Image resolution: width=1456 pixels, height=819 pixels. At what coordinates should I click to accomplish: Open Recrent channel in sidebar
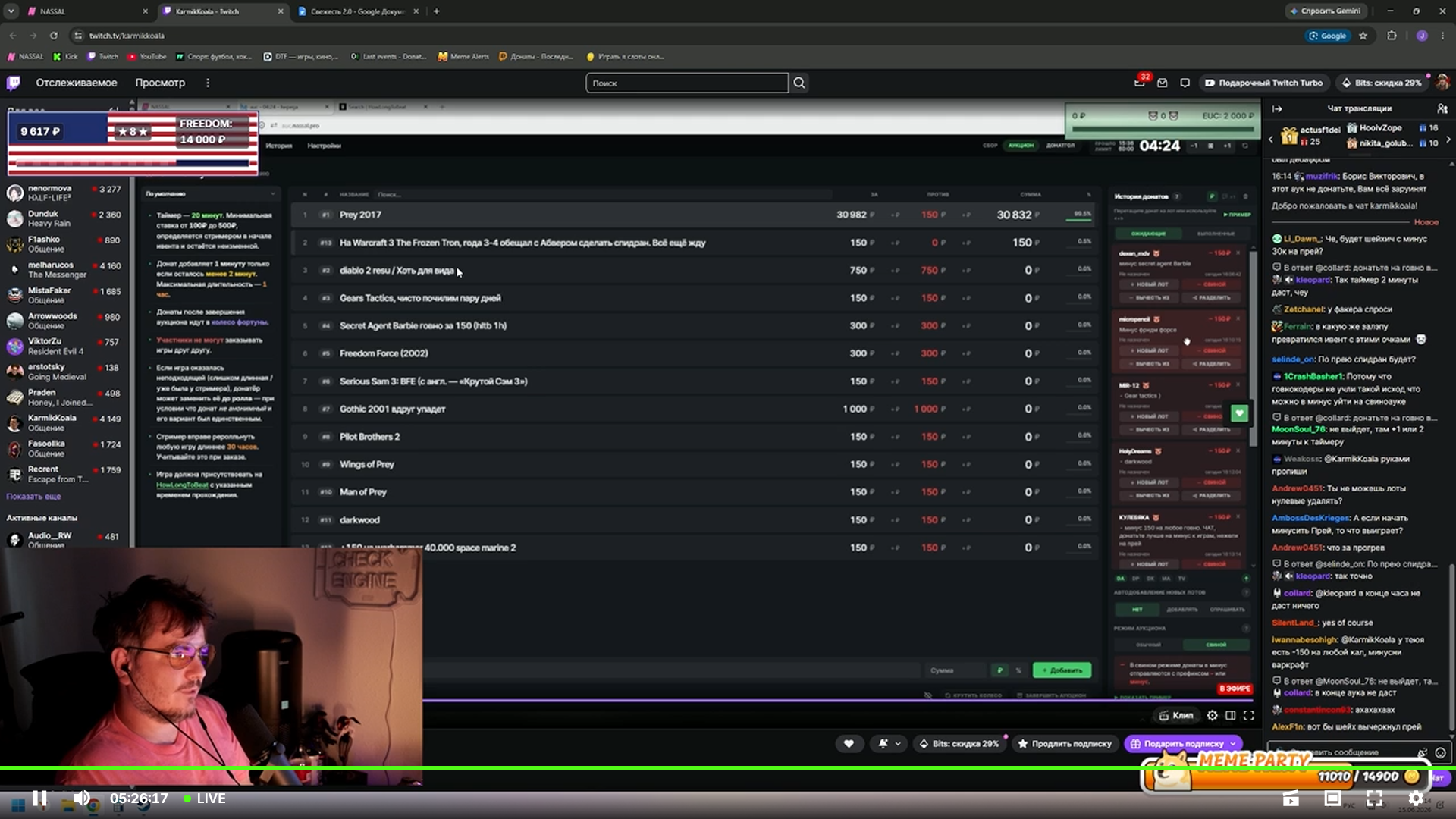(x=64, y=474)
